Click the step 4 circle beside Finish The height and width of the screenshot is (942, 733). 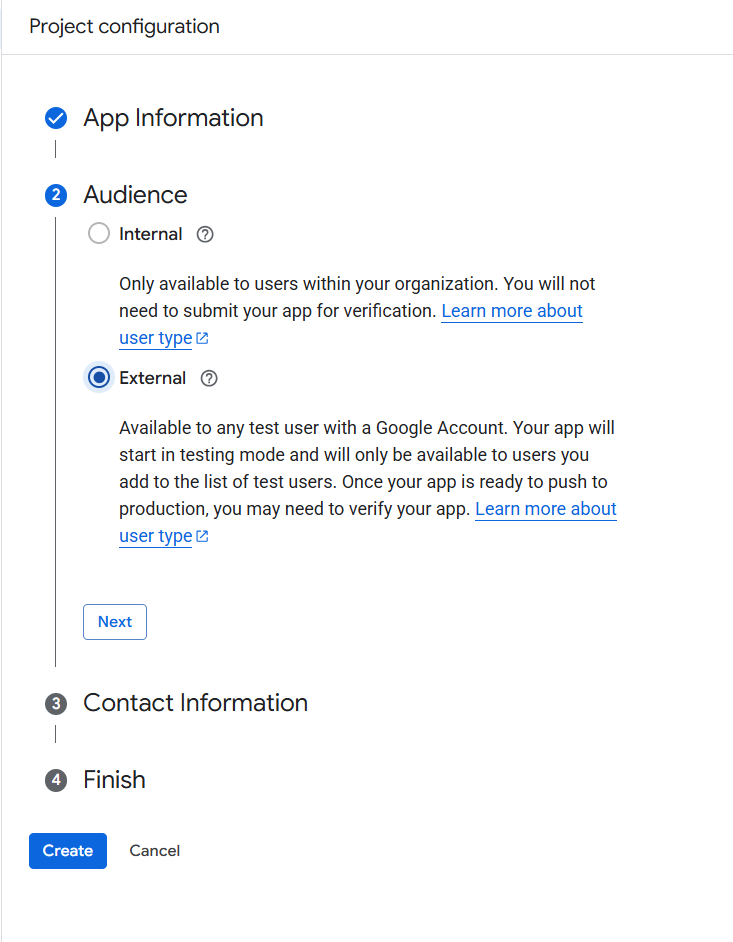pyautogui.click(x=56, y=780)
